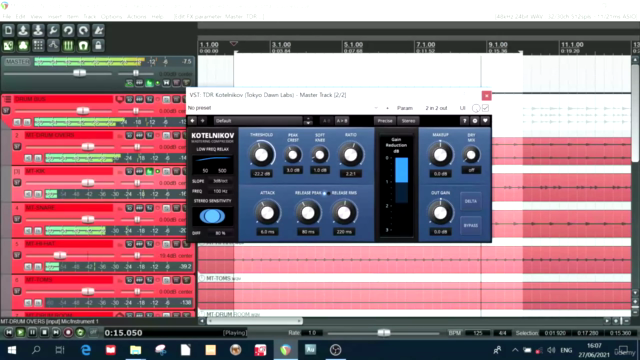Click the preset up/down stepper arrows

(x=308, y=121)
